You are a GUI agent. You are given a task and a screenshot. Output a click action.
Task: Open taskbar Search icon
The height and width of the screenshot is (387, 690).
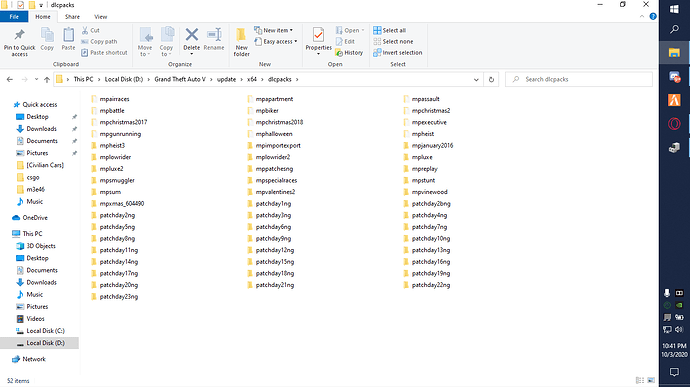point(674,29)
